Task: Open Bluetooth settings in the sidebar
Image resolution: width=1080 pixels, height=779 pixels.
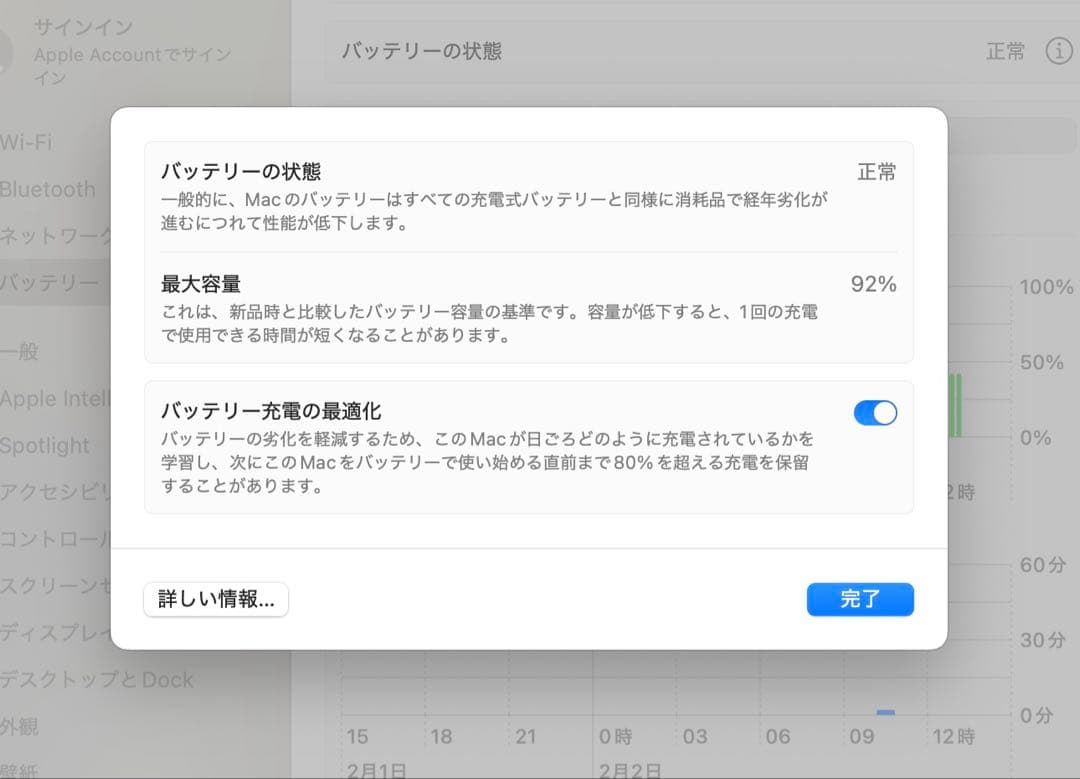Action: coord(48,189)
